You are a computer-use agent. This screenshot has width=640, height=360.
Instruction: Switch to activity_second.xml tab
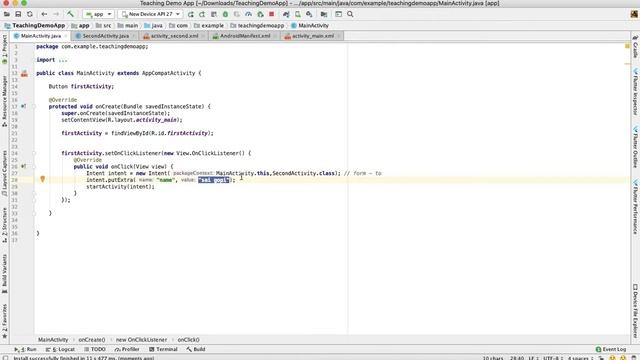[x=174, y=36]
